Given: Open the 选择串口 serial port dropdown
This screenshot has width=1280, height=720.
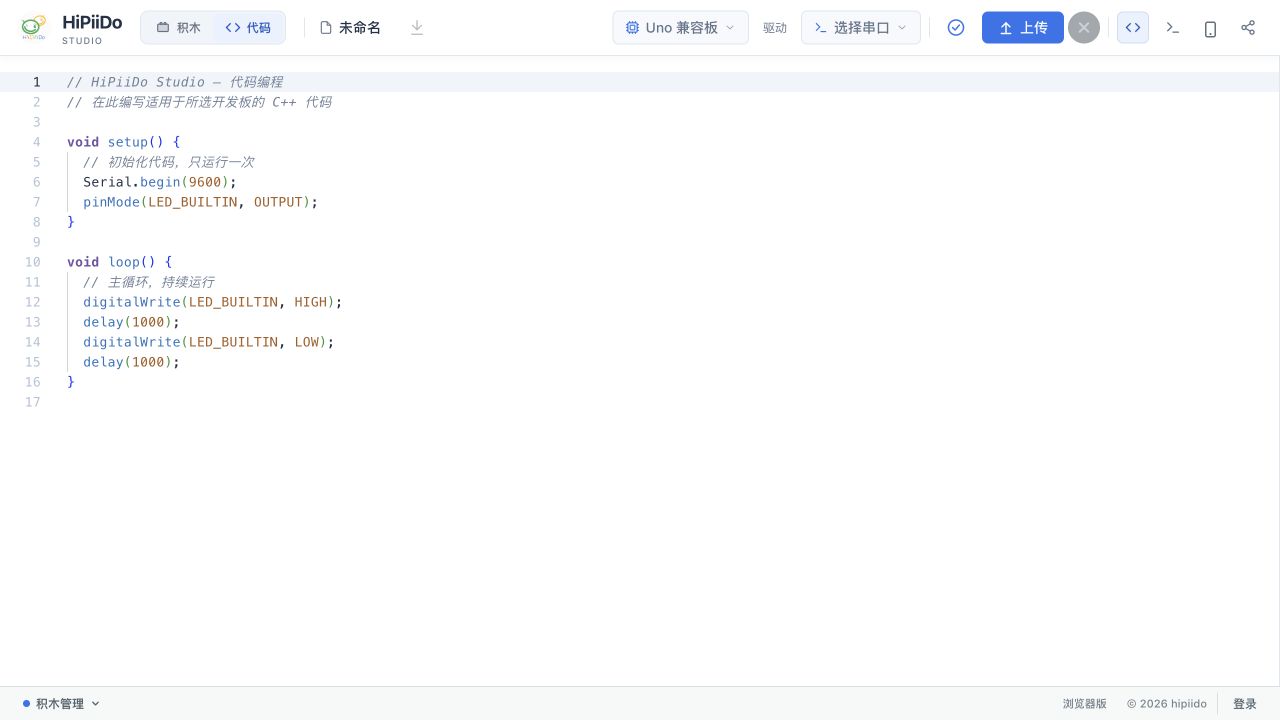Looking at the screenshot, I should [860, 28].
